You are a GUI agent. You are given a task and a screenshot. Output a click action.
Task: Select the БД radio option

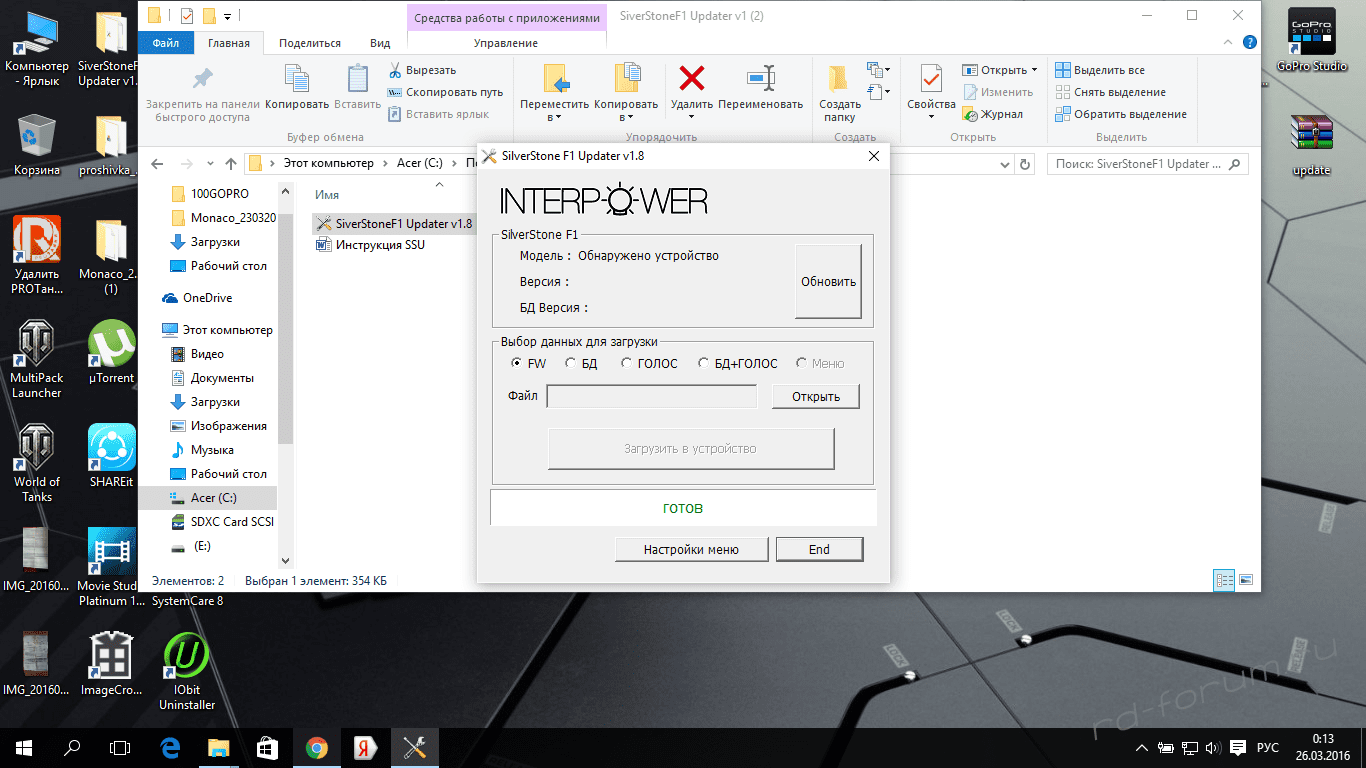pyautogui.click(x=581, y=364)
